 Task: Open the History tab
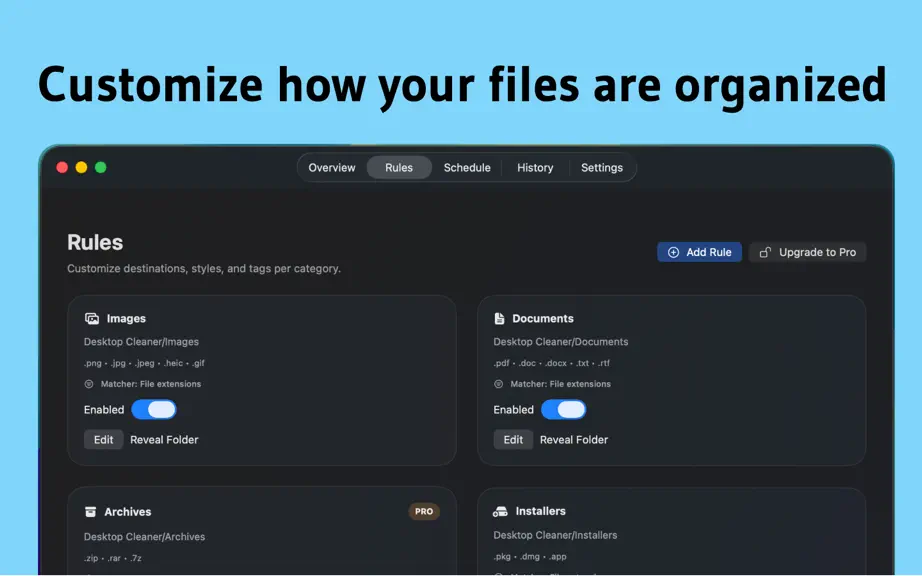pos(535,168)
